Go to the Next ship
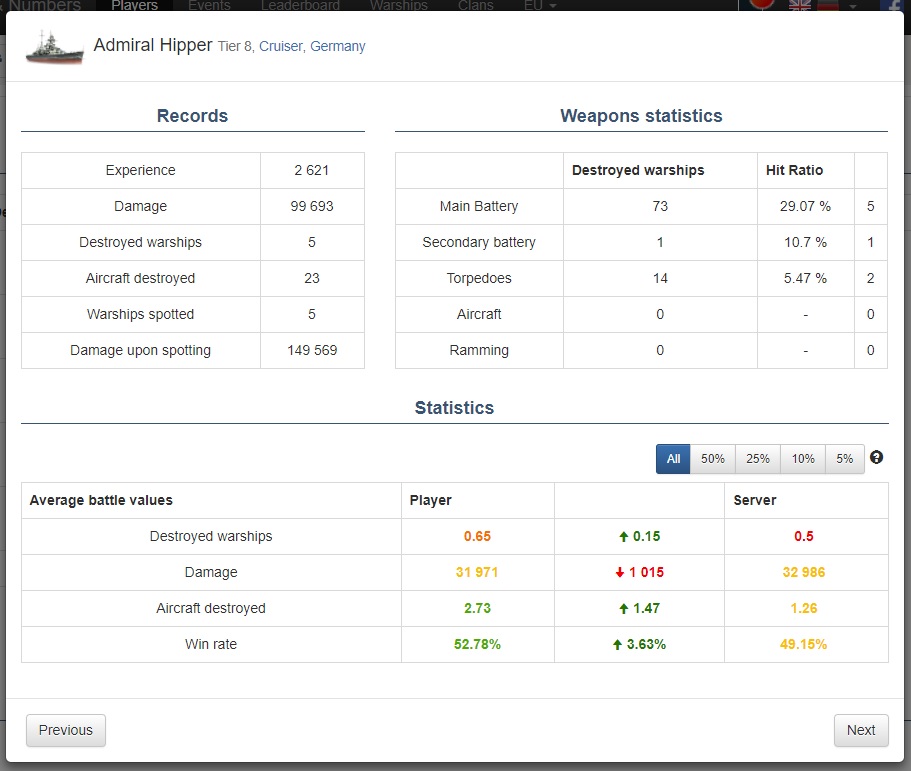This screenshot has width=911, height=771. (x=861, y=730)
